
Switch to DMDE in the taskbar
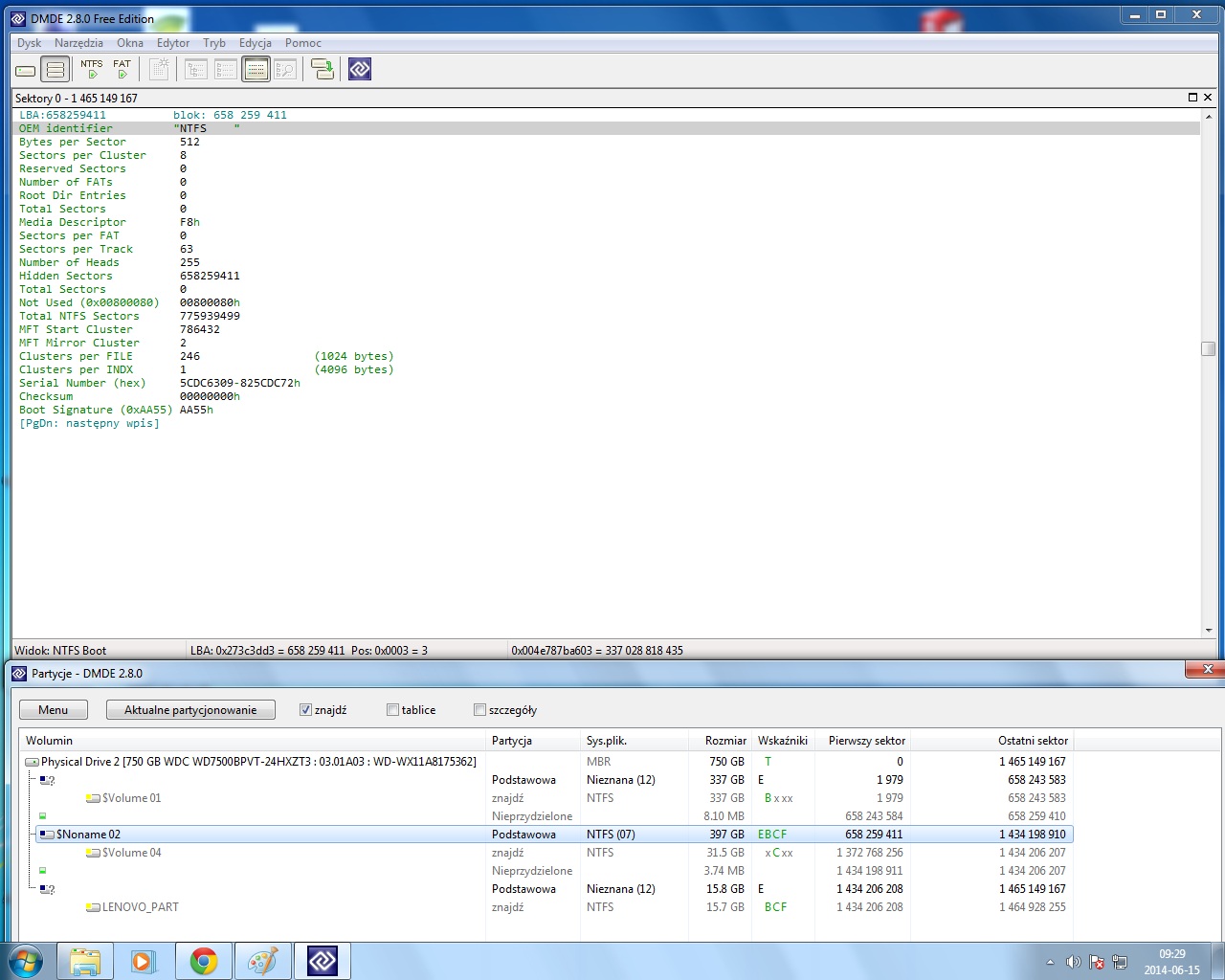pos(323,961)
